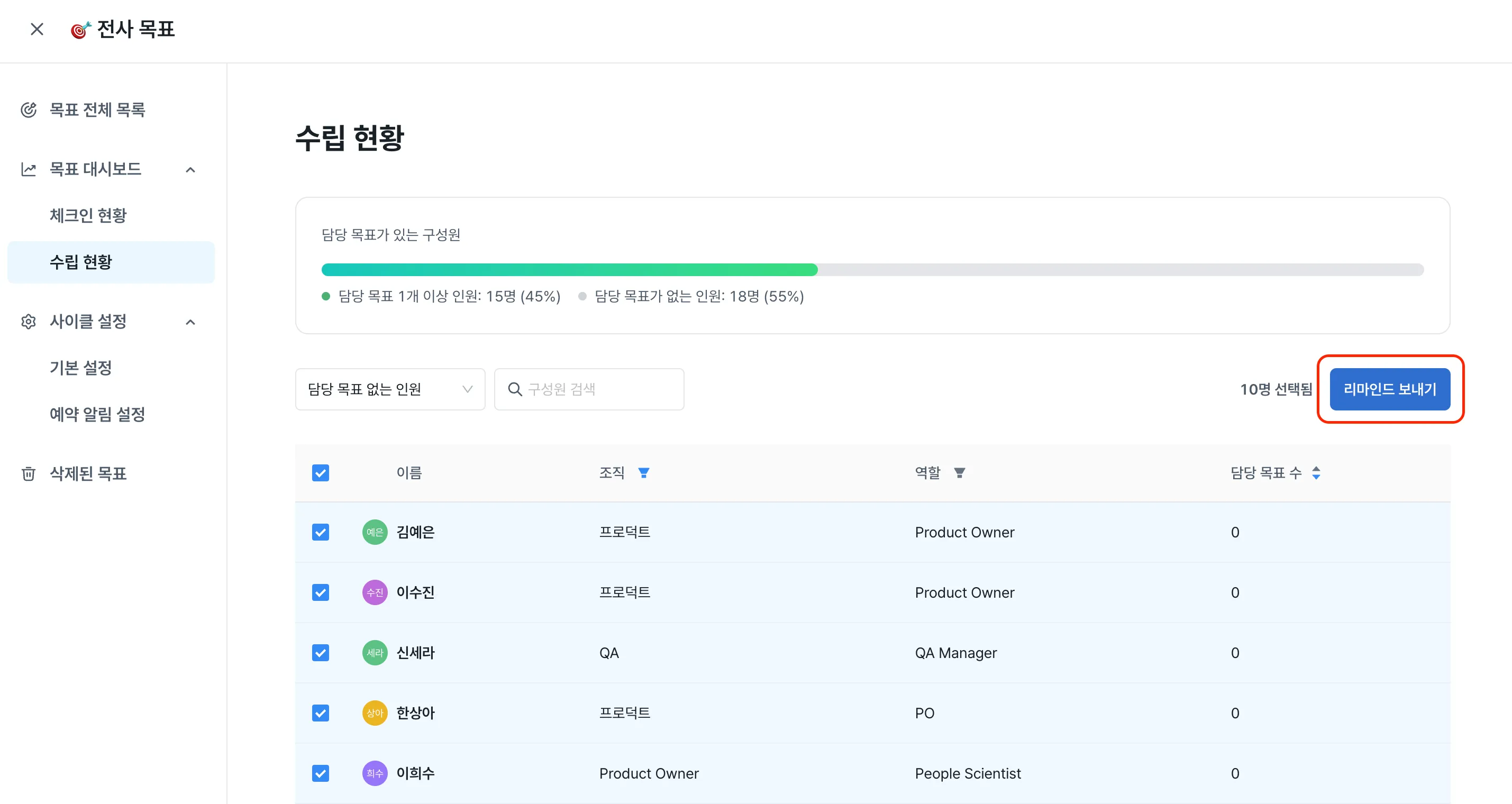Screen dimensions: 1512x804
Task: Click the People Scientist role cell
Action: pos(968,773)
